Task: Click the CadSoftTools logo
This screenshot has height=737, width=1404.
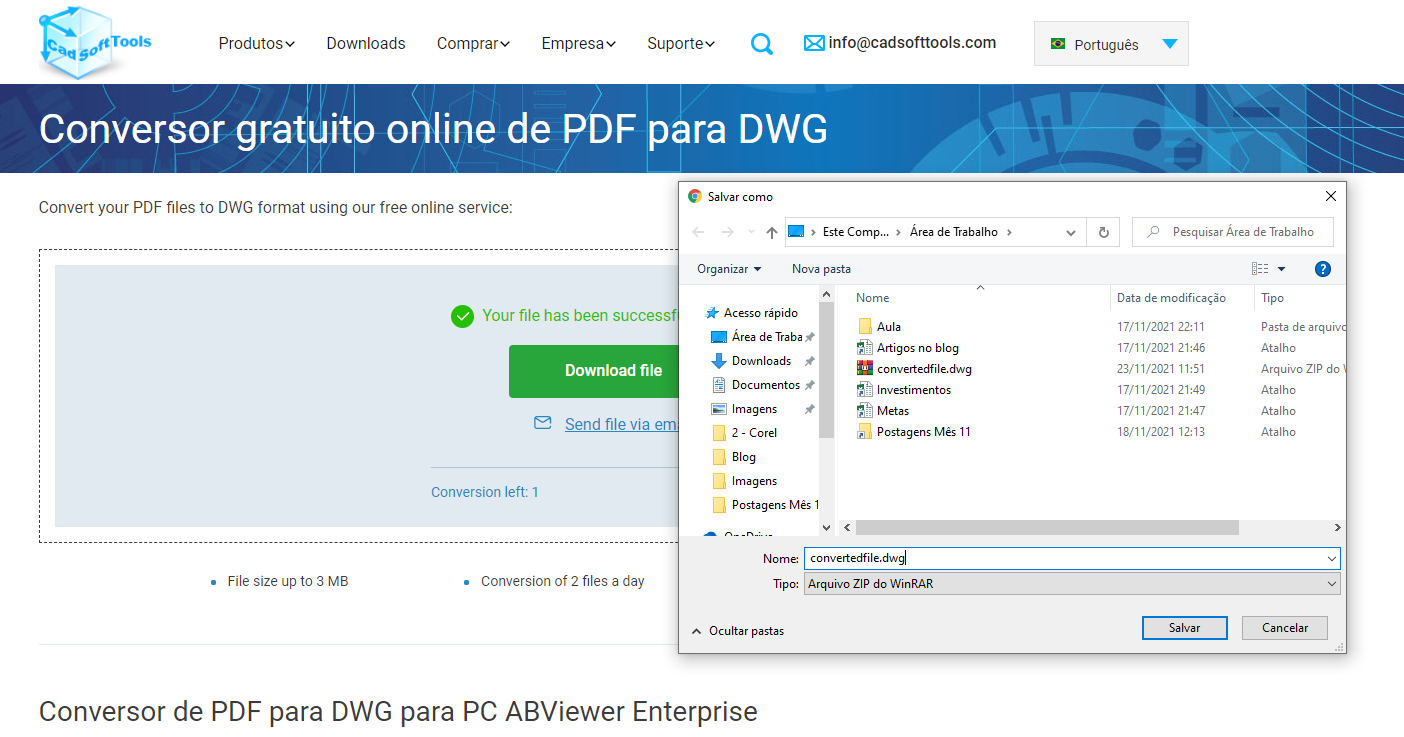Action: tap(96, 42)
